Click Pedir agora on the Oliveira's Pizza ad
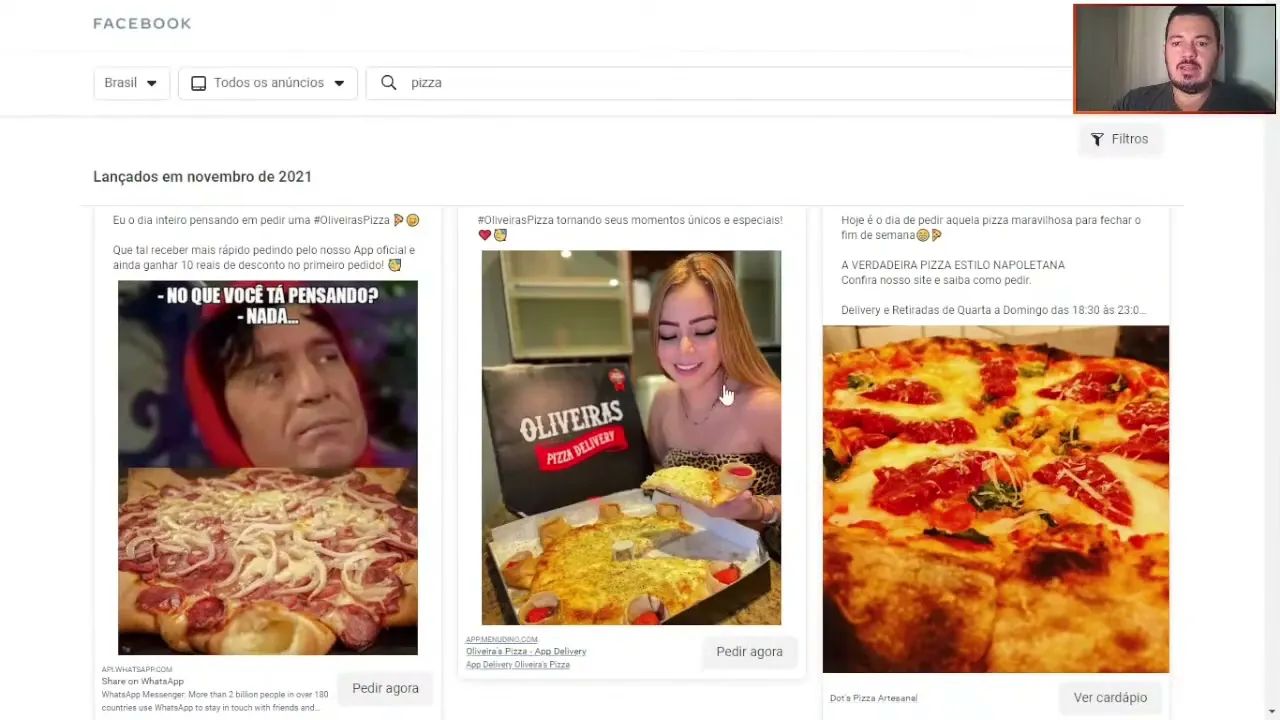This screenshot has height=720, width=1280. (749, 651)
